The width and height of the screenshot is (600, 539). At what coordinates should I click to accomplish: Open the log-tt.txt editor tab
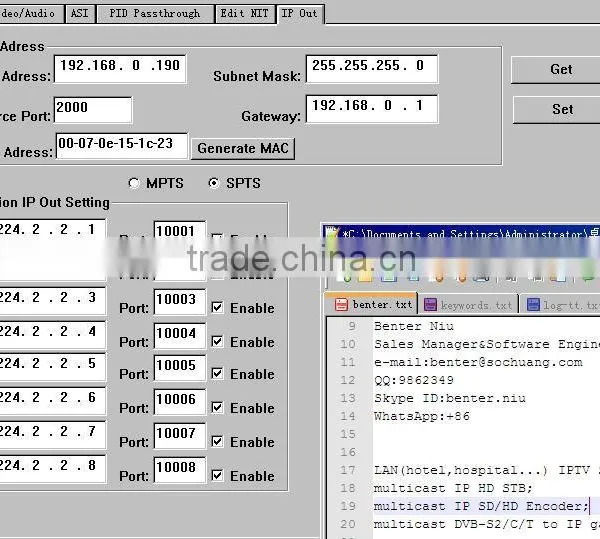560,305
